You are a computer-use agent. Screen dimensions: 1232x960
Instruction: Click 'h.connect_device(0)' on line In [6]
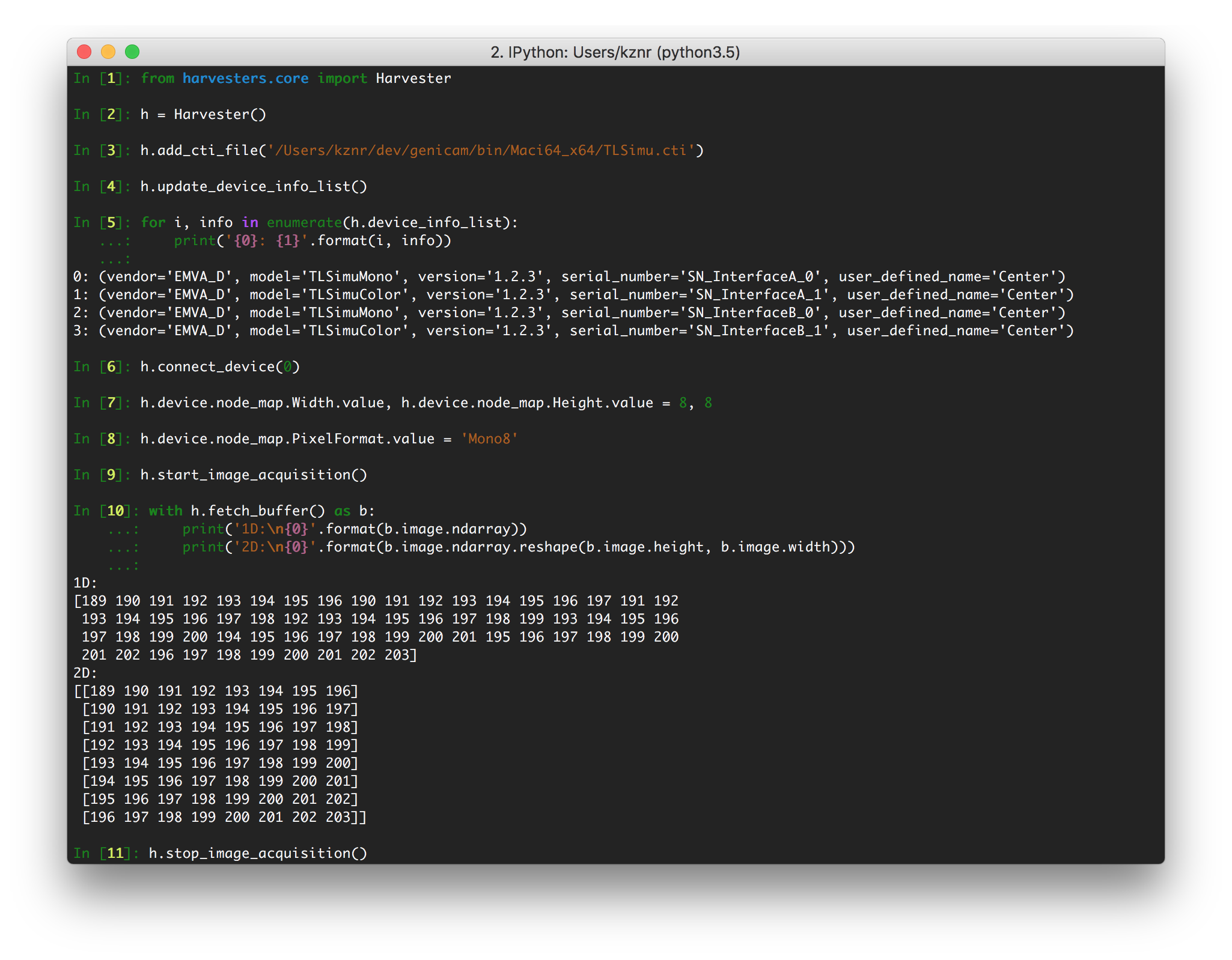click(x=220, y=366)
